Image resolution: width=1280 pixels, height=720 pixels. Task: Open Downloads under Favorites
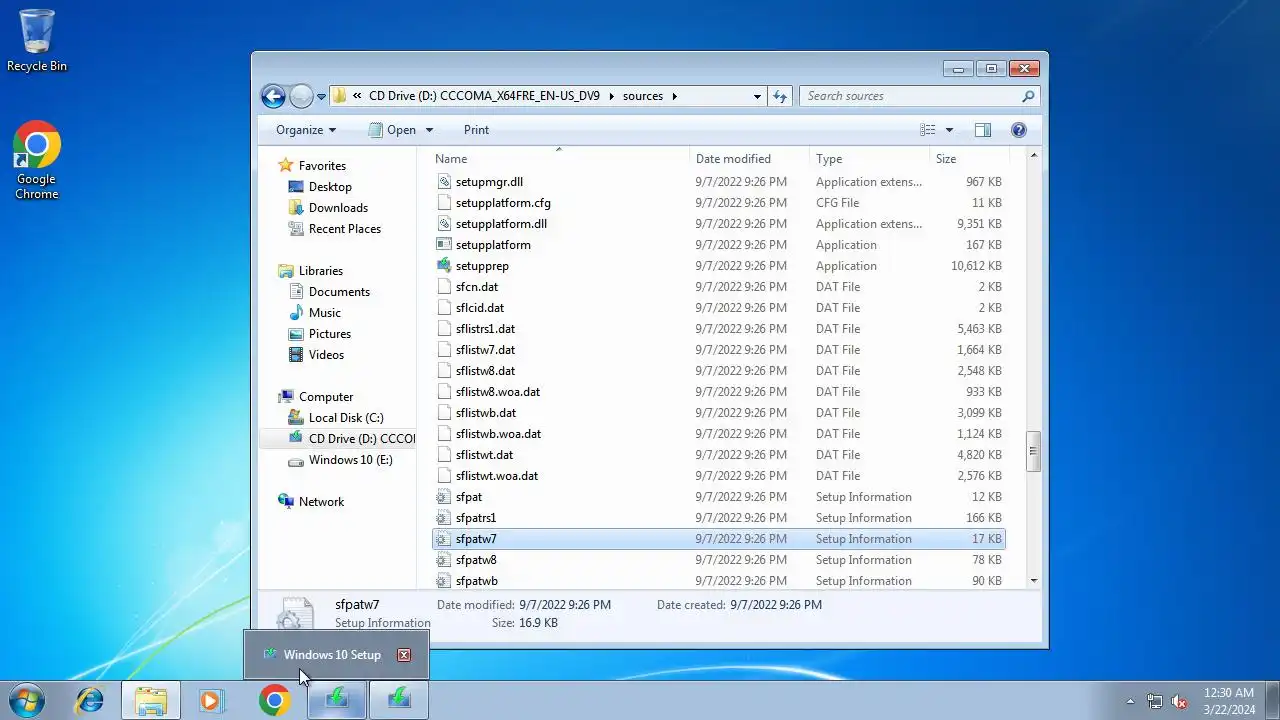tap(338, 208)
